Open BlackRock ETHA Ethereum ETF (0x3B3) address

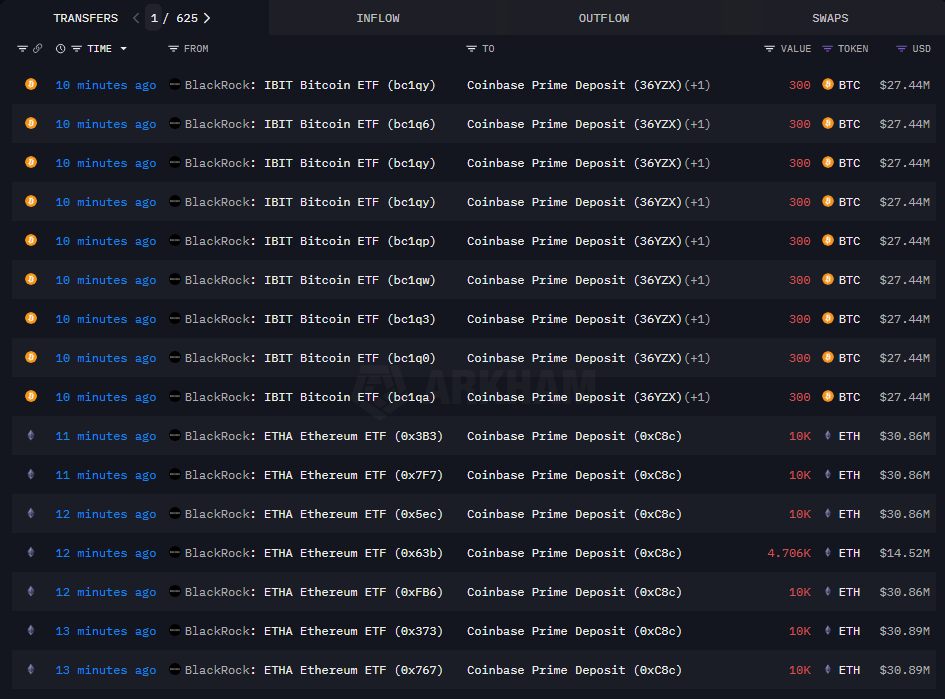point(313,436)
